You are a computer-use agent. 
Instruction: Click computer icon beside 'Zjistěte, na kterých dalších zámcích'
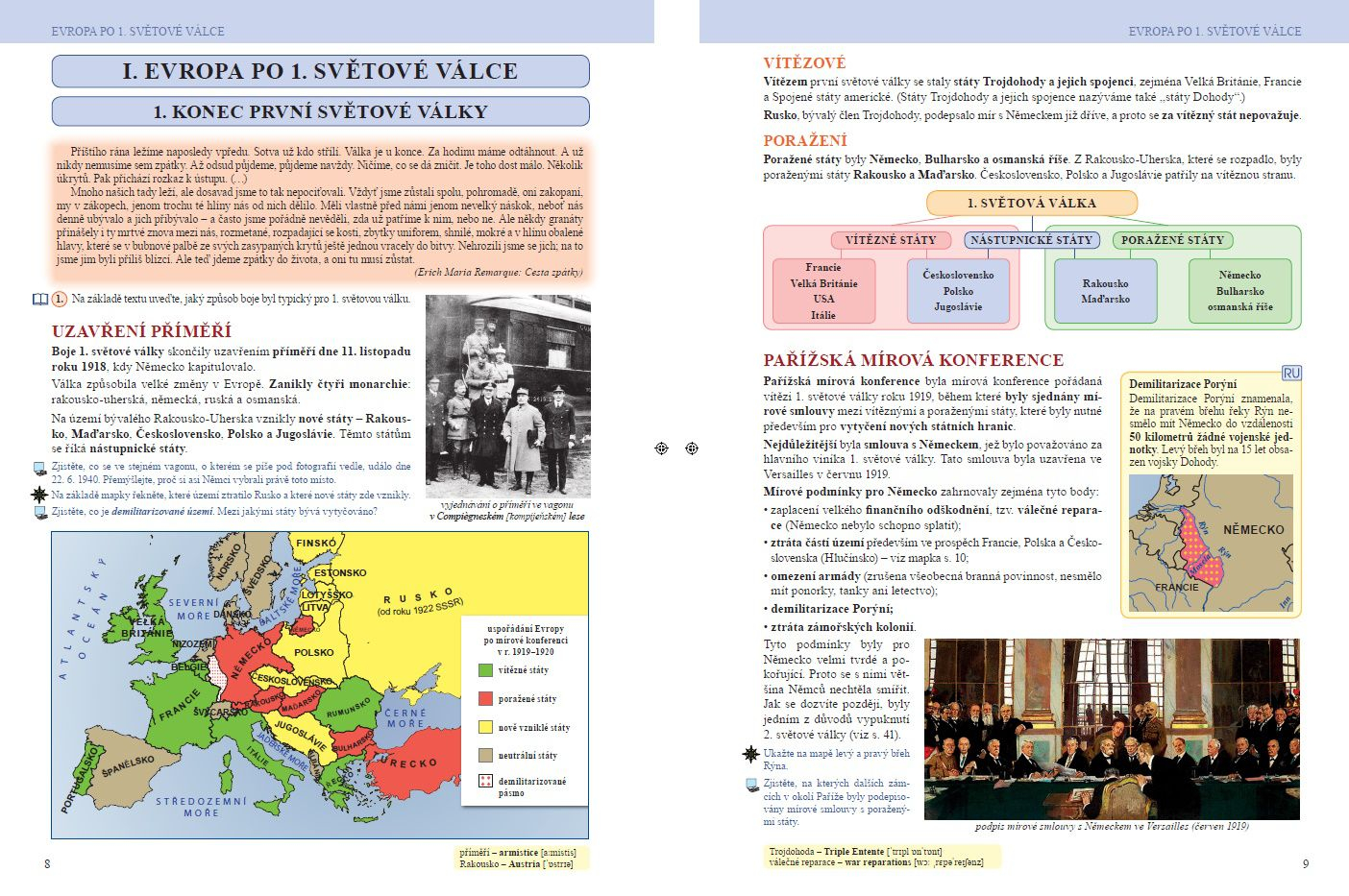point(752,786)
